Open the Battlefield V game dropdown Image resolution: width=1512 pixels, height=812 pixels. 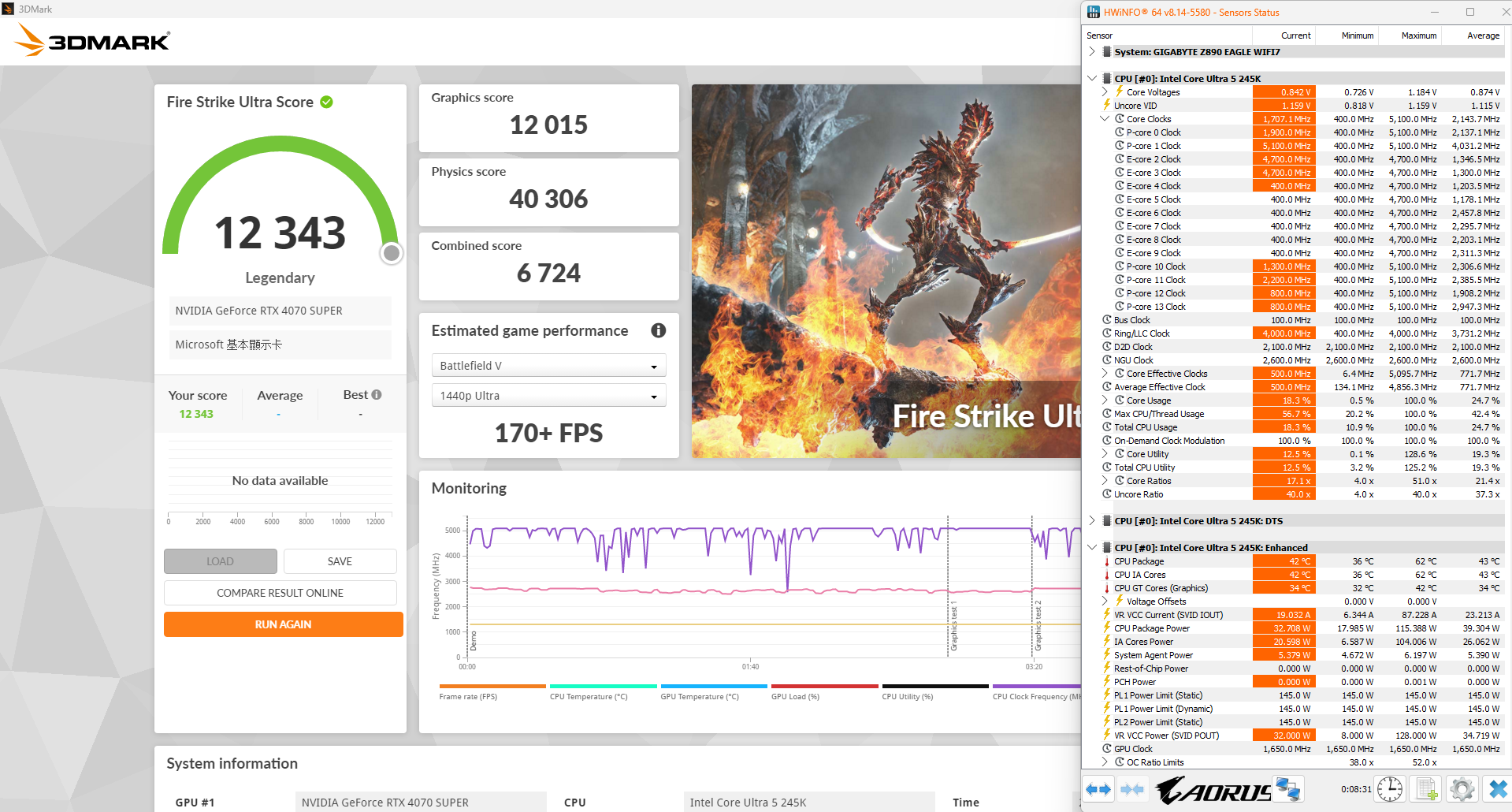(x=548, y=366)
